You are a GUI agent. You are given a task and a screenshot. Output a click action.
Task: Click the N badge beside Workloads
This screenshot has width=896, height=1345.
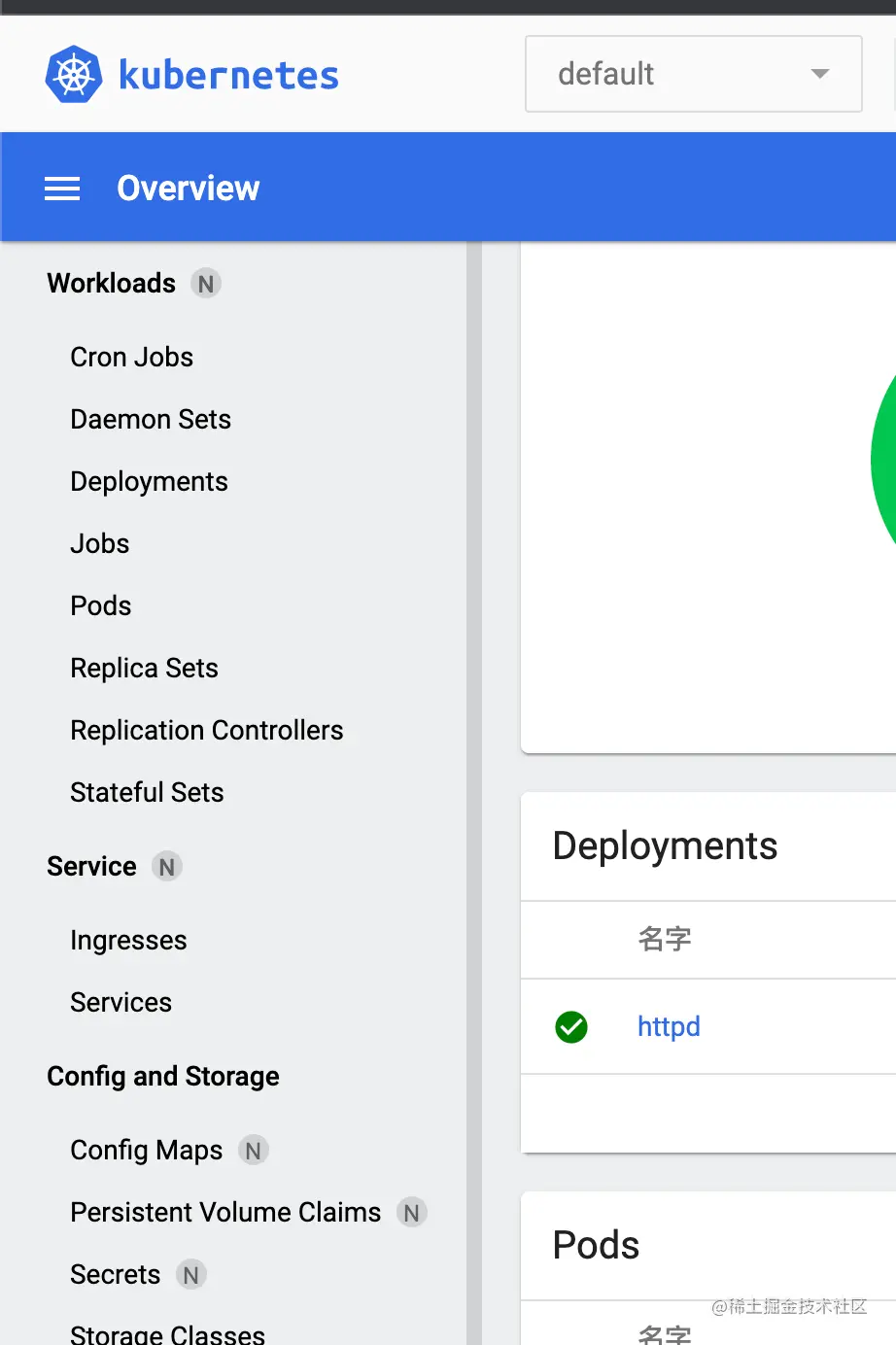click(206, 284)
